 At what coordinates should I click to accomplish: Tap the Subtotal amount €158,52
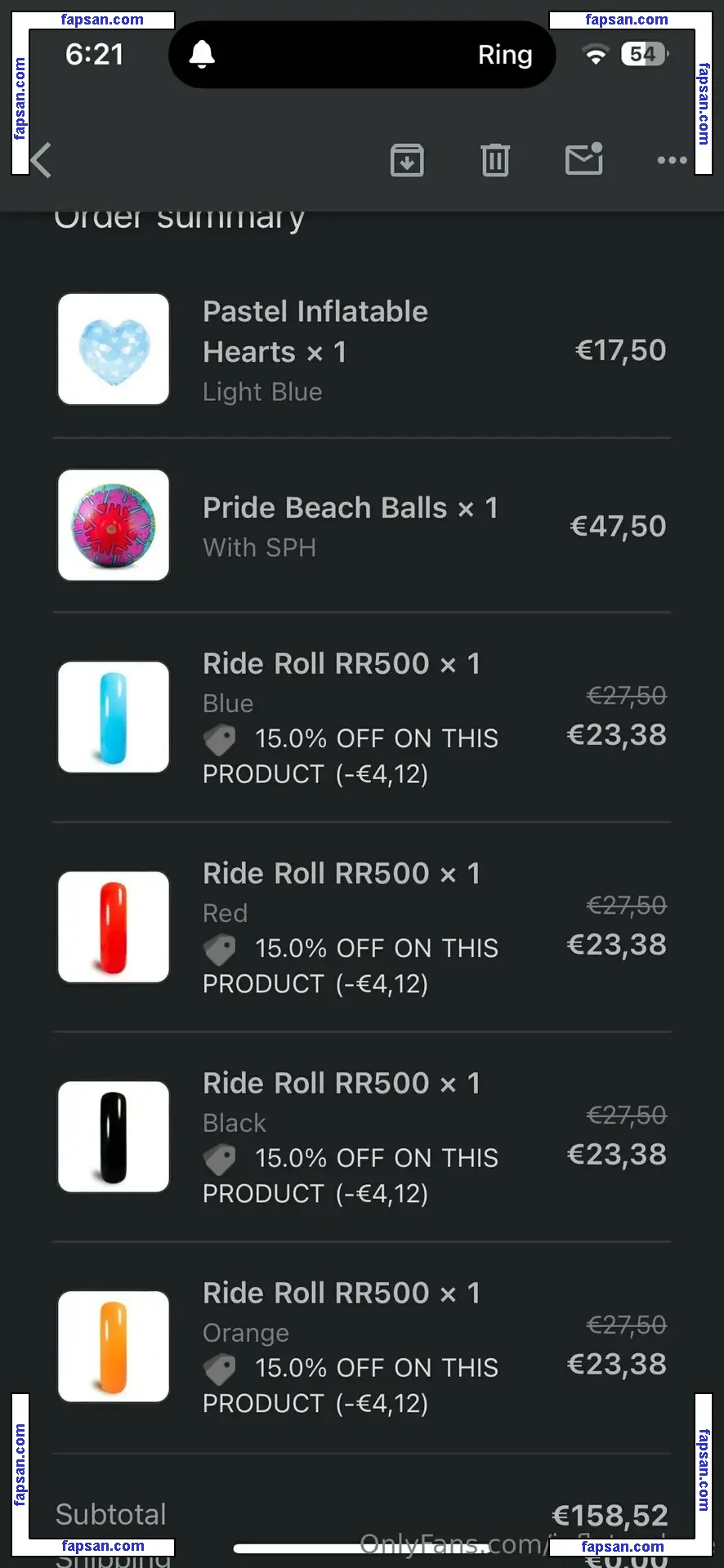(610, 1516)
